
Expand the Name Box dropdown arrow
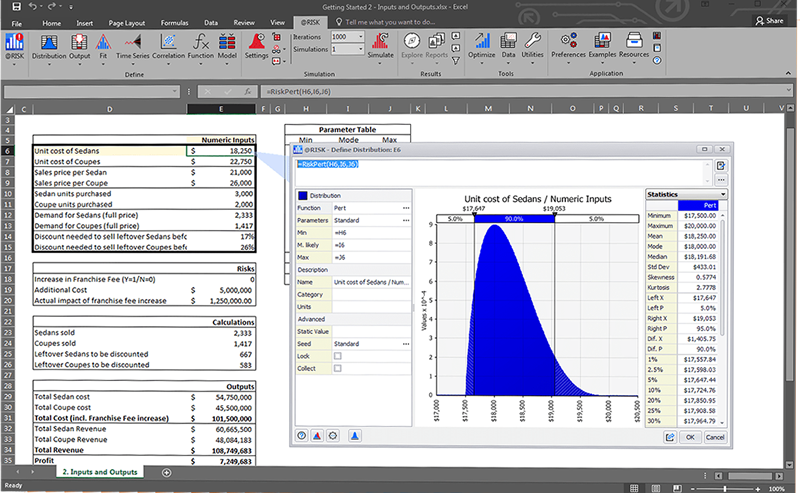pyautogui.click(x=174, y=91)
